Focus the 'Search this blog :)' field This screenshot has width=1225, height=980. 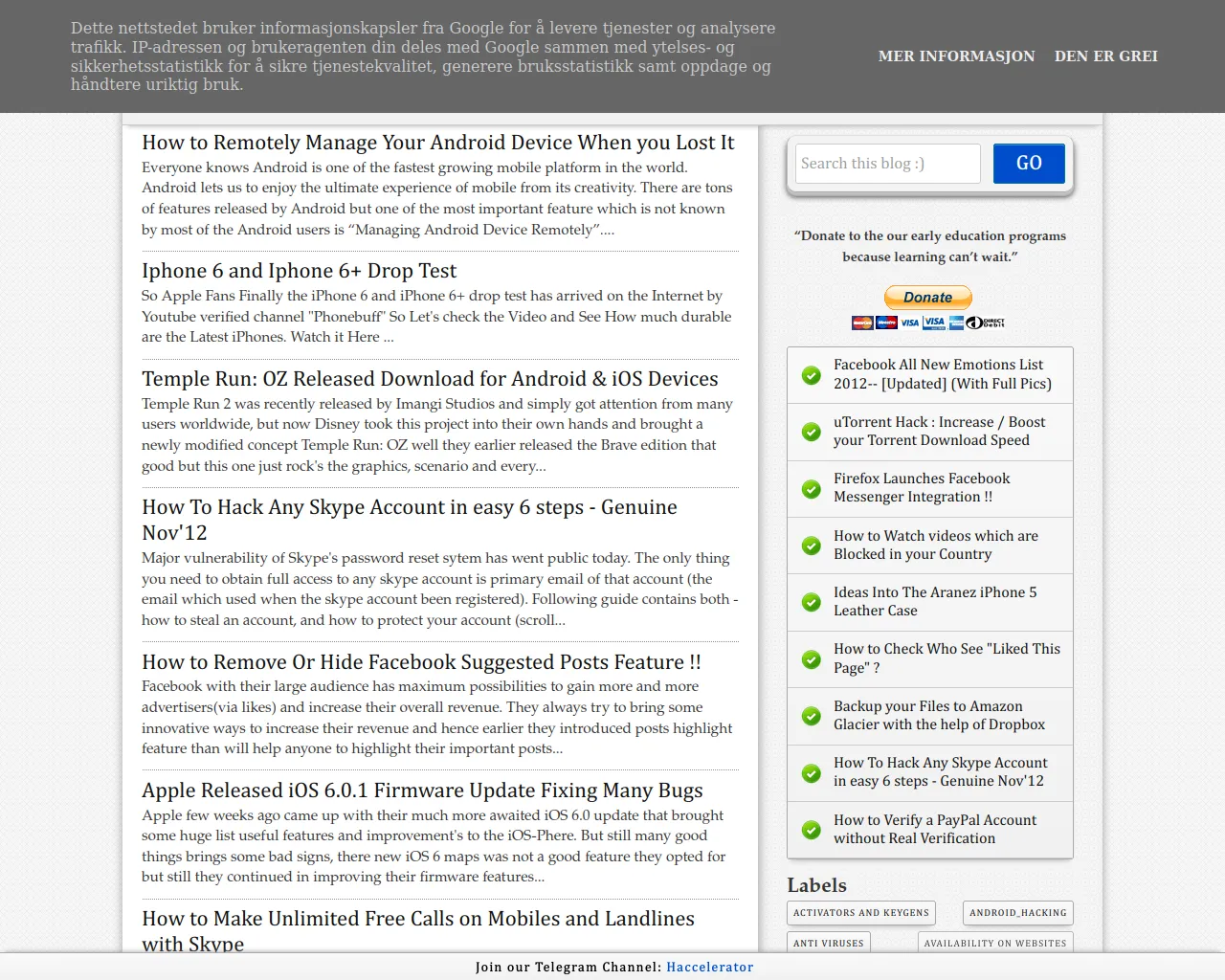(x=888, y=164)
